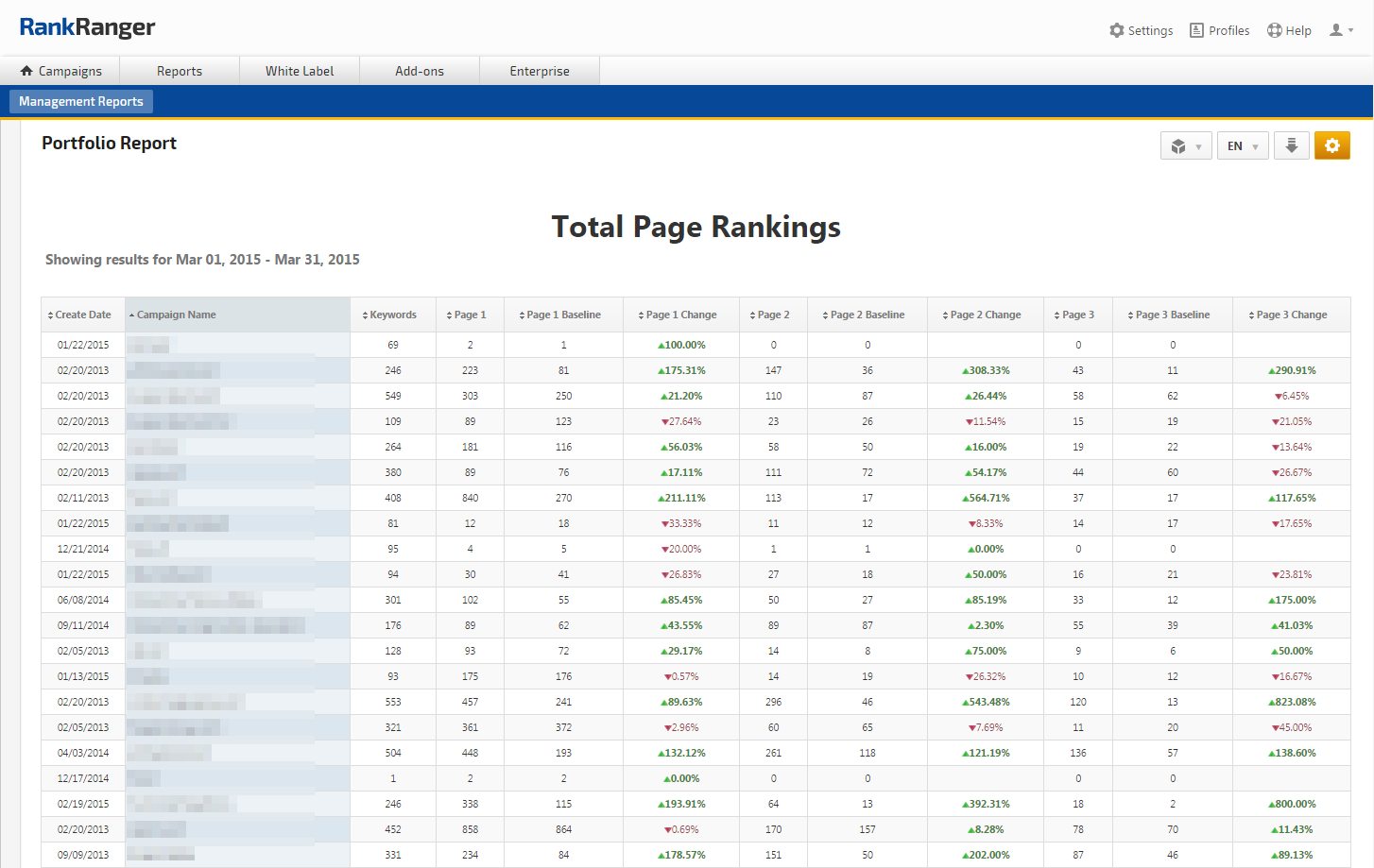Sort by Page 1 Change column
Viewport: 1374px width, 868px height.
[x=680, y=315]
